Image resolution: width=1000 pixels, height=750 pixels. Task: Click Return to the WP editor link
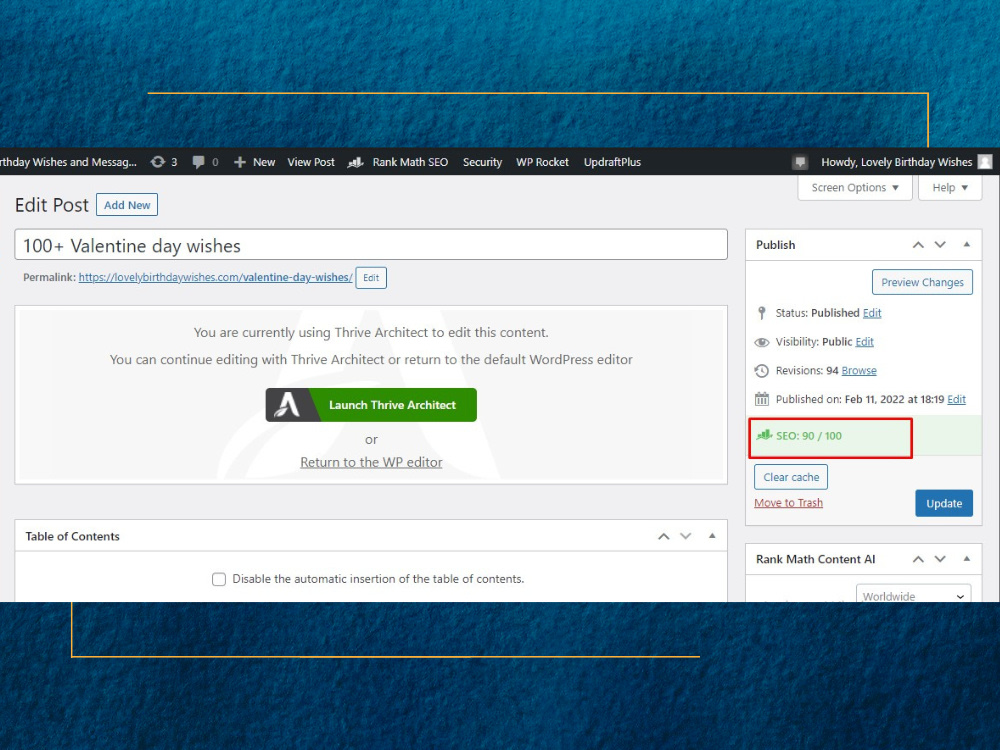(x=371, y=462)
